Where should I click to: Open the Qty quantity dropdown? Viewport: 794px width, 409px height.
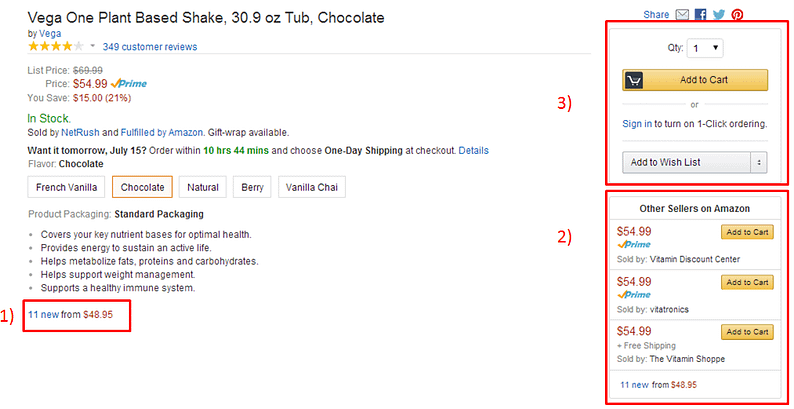coord(705,49)
